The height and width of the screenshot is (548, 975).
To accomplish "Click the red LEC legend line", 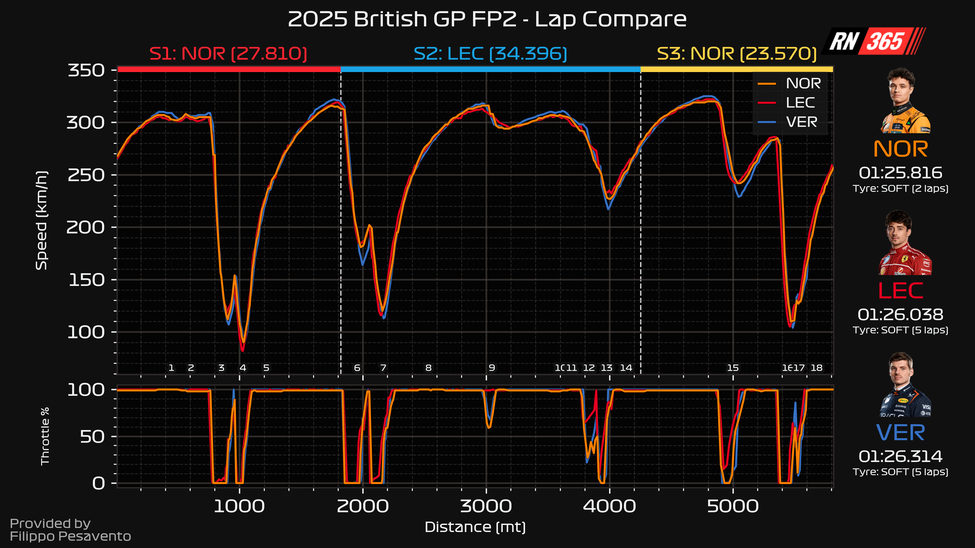I will pyautogui.click(x=768, y=104).
